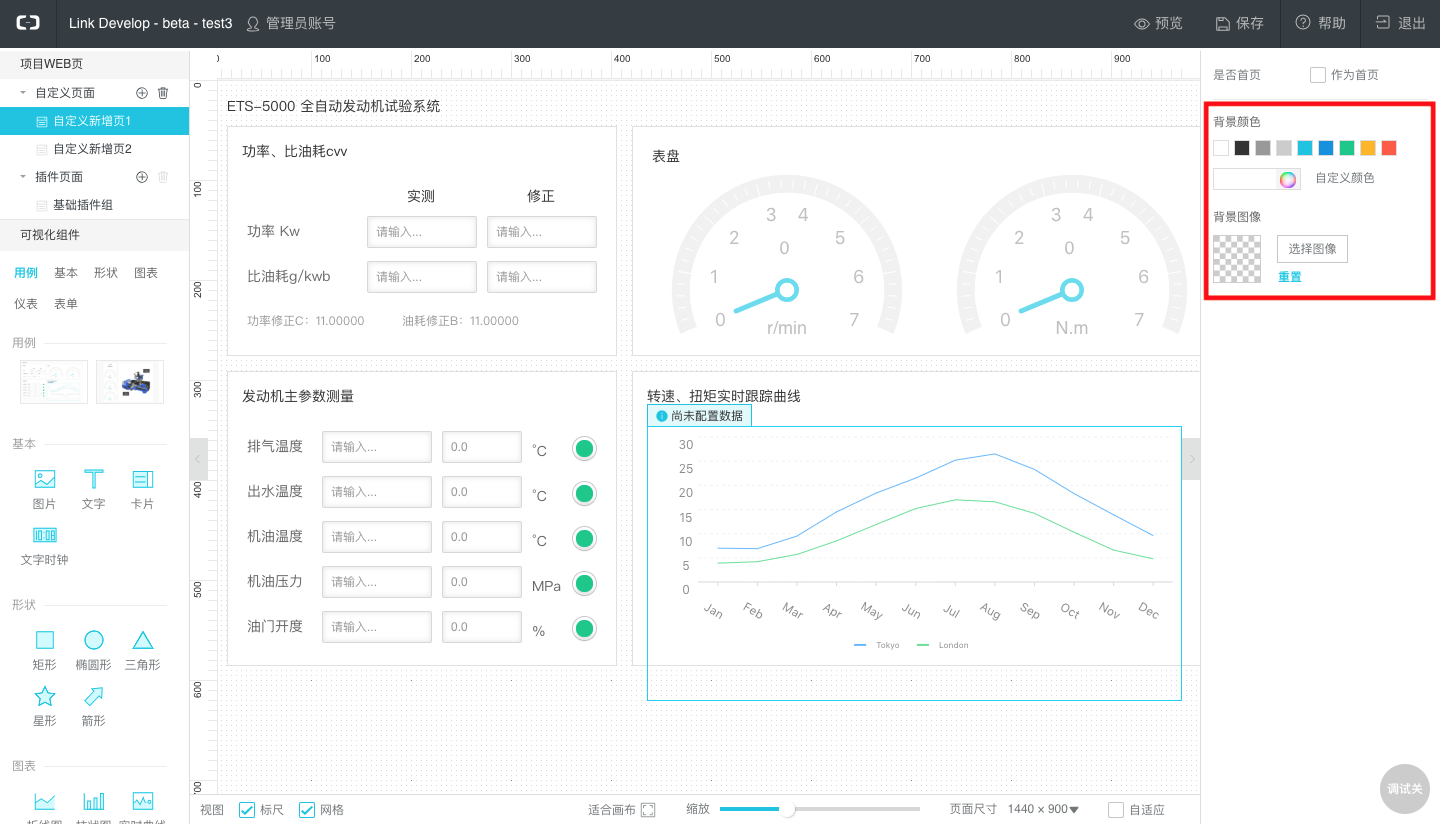1440x824 pixels.
Task: Switch to the 图表 tab
Action: [x=146, y=273]
